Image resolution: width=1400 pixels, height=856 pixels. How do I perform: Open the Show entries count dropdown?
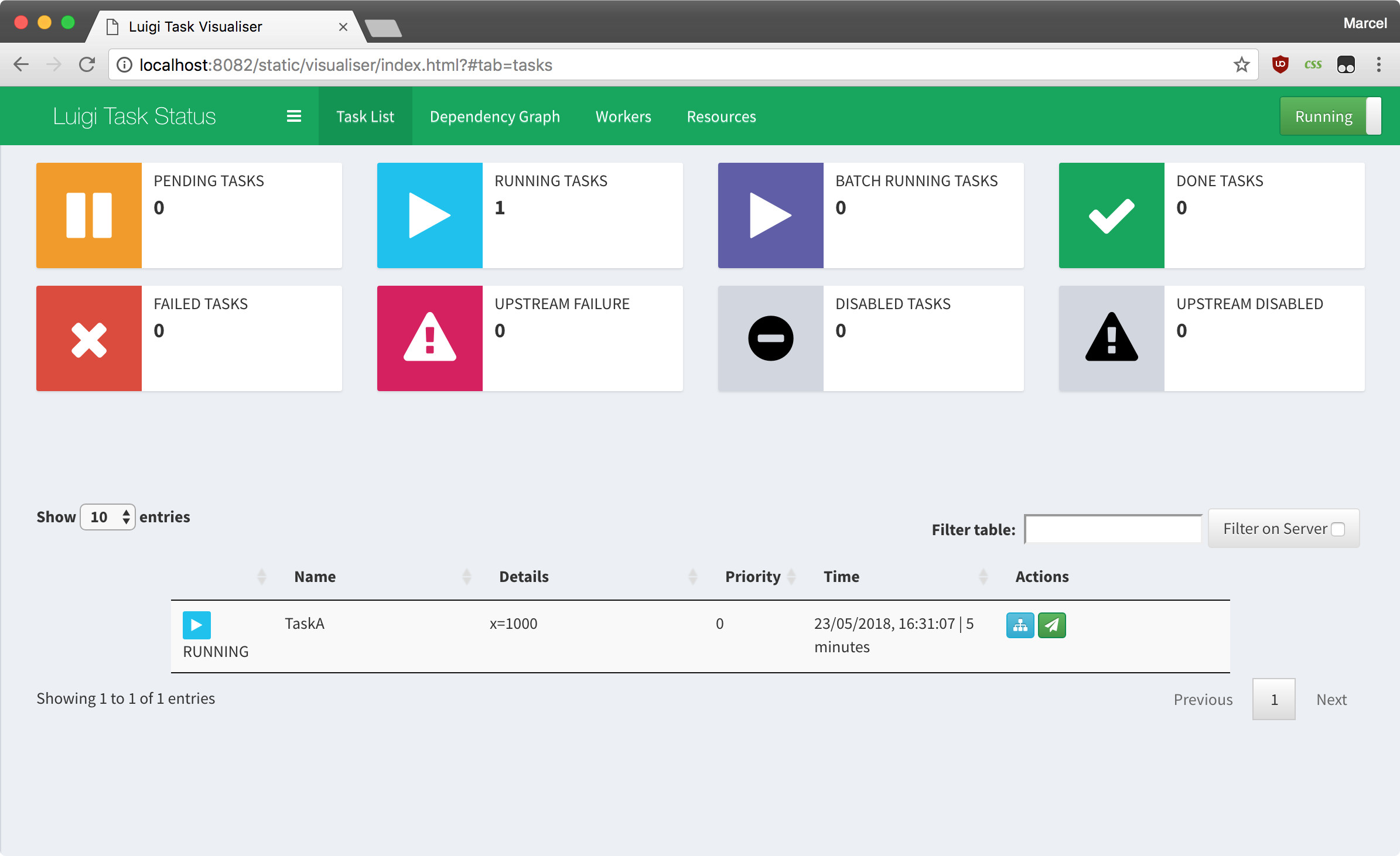click(x=108, y=517)
